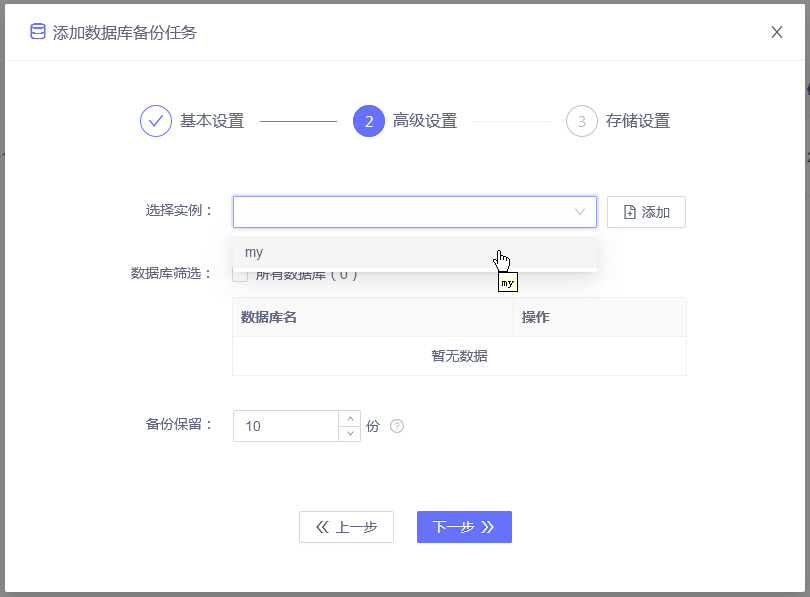Image resolution: width=810 pixels, height=597 pixels.
Task: Click the step 2 numbered circle
Action: (x=369, y=121)
